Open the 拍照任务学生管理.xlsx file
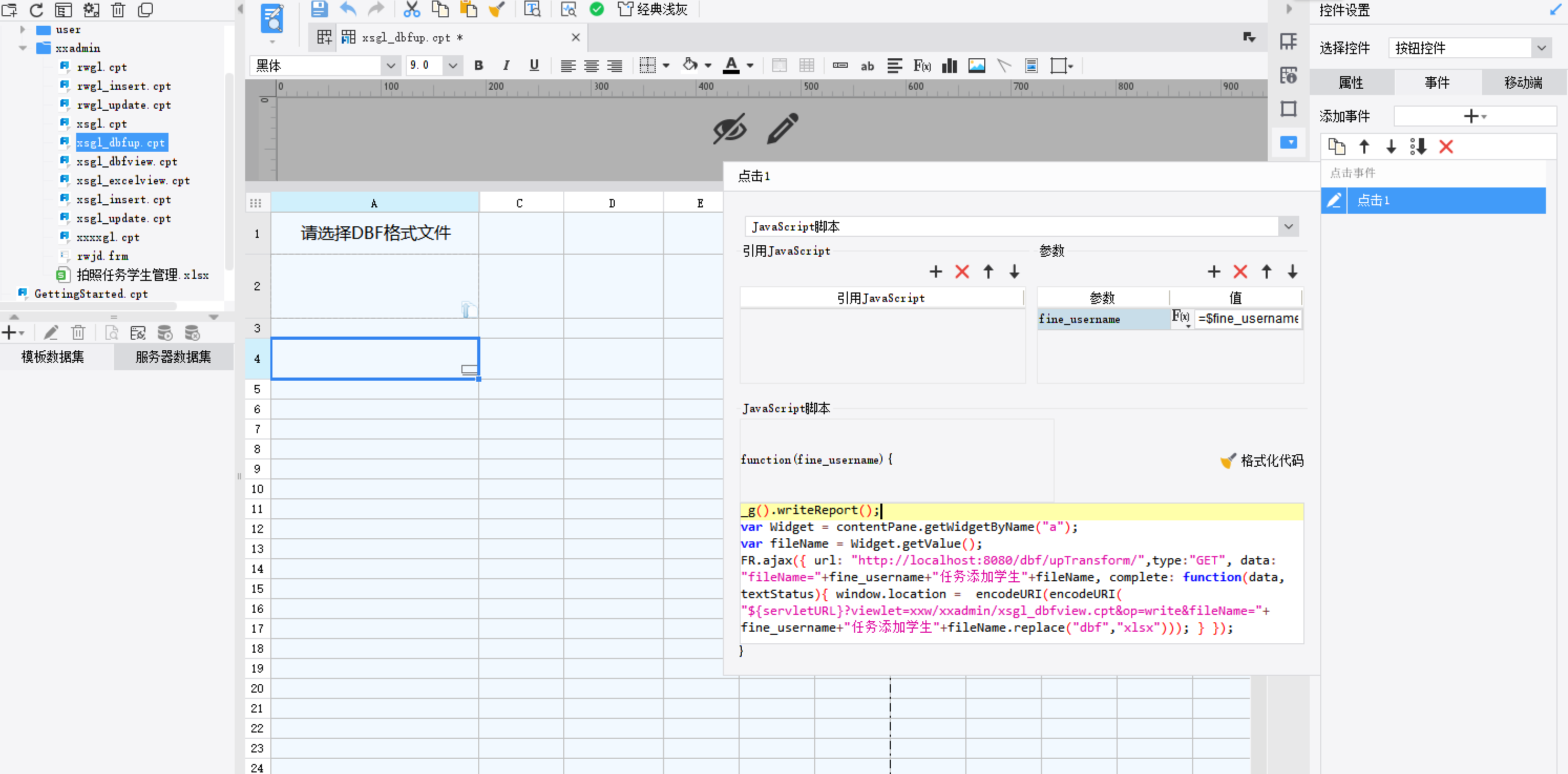This screenshot has width=1568, height=774. tap(142, 275)
